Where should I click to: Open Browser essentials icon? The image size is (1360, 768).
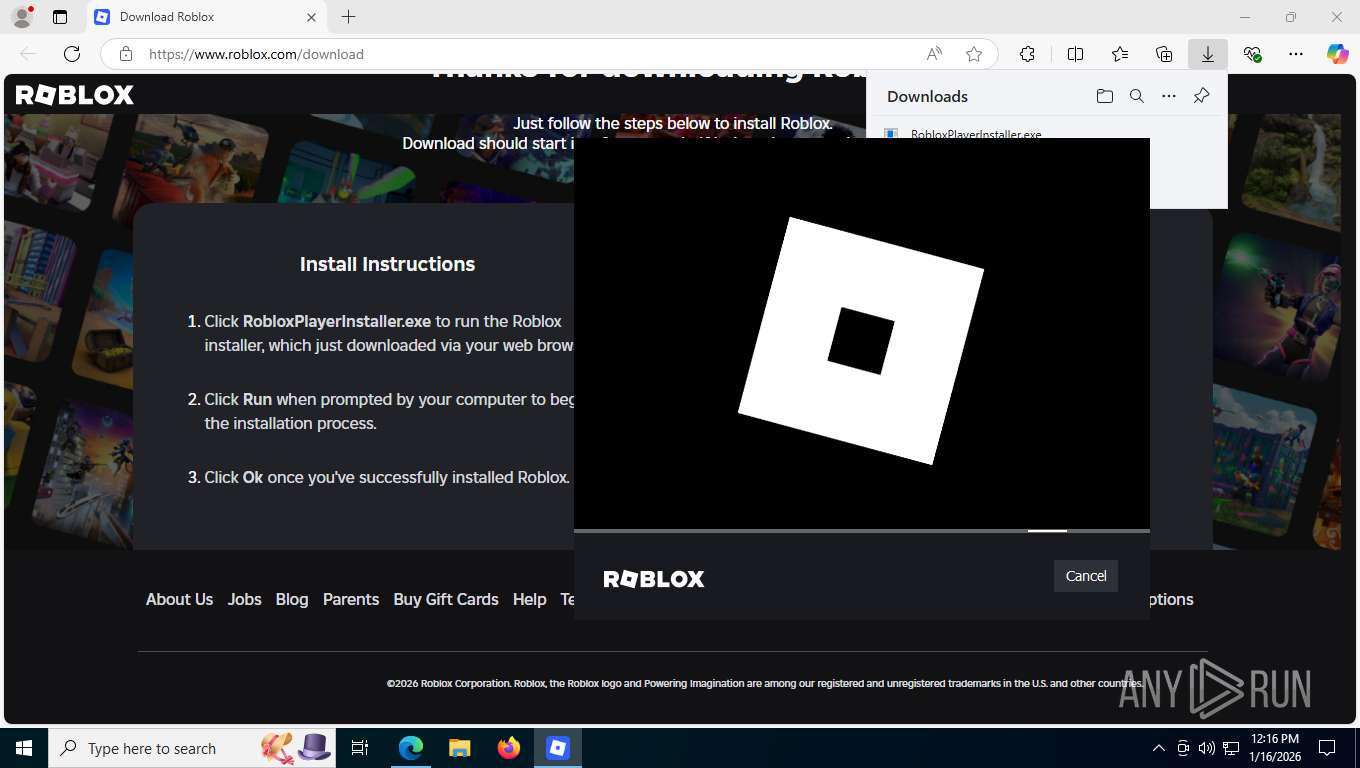[1252, 54]
